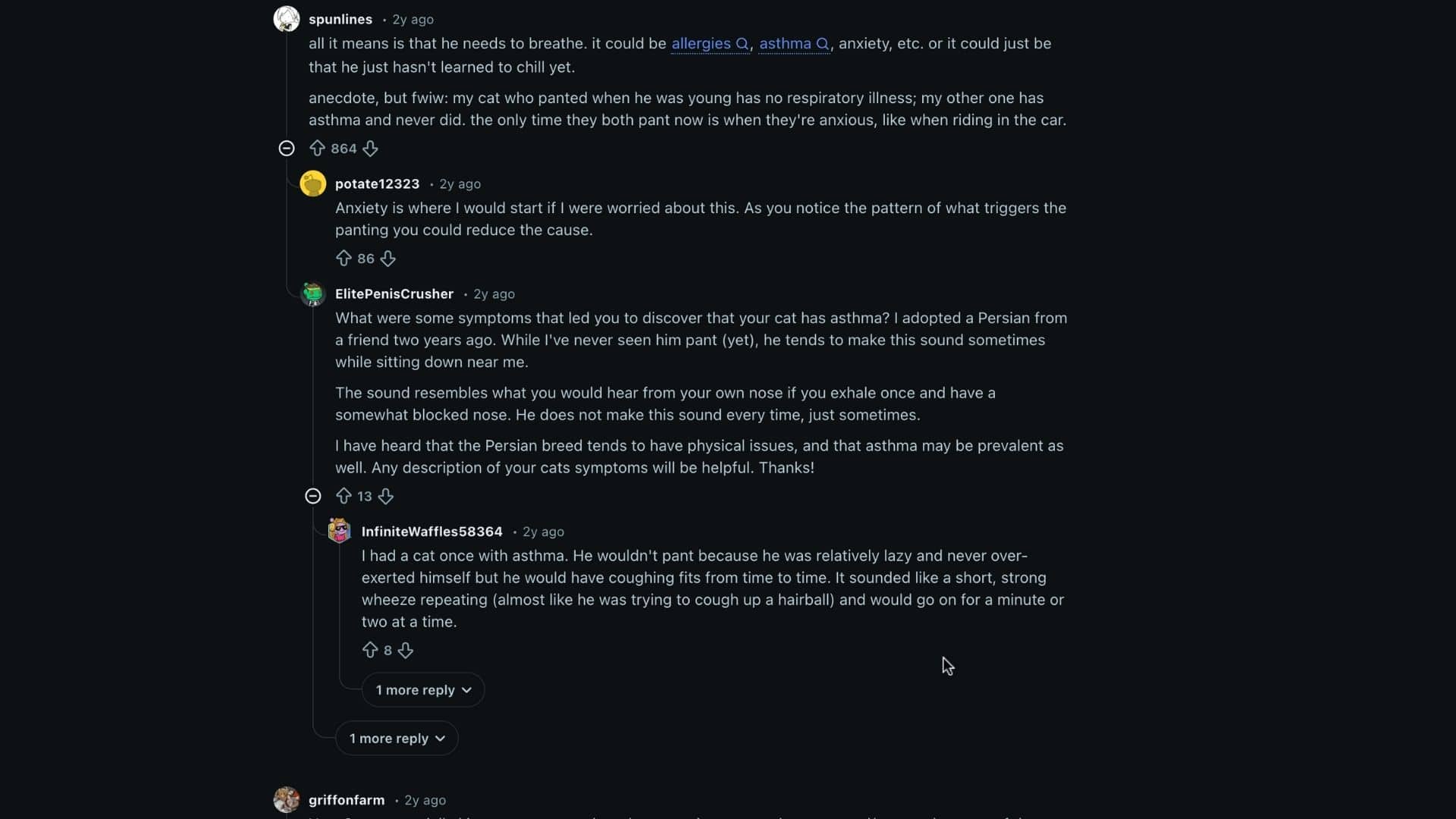Upvote spunlines' top comment
The height and width of the screenshot is (819, 1456).
pos(317,149)
